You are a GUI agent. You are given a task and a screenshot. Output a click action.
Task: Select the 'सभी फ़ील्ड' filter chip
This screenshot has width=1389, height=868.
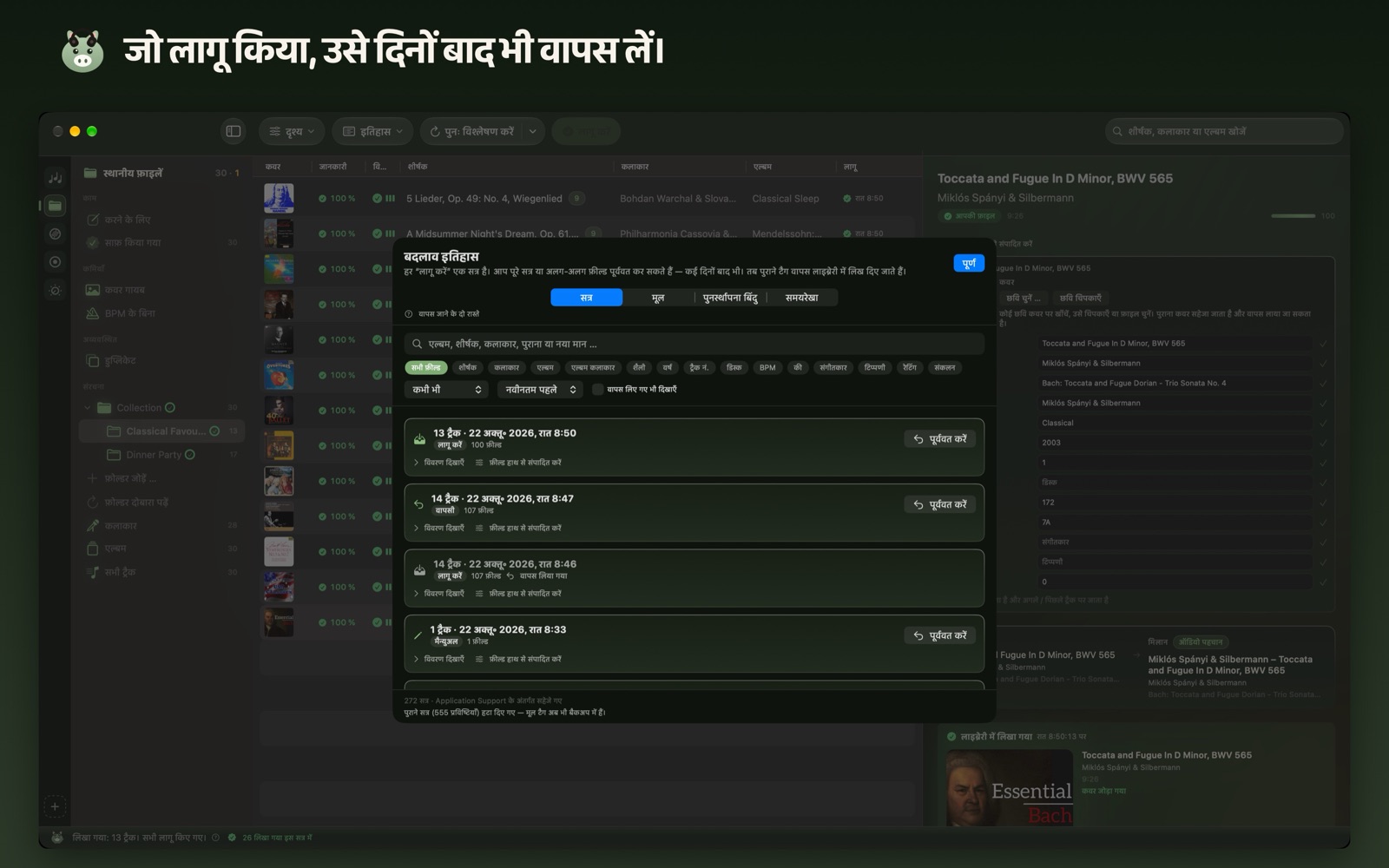pos(426,368)
